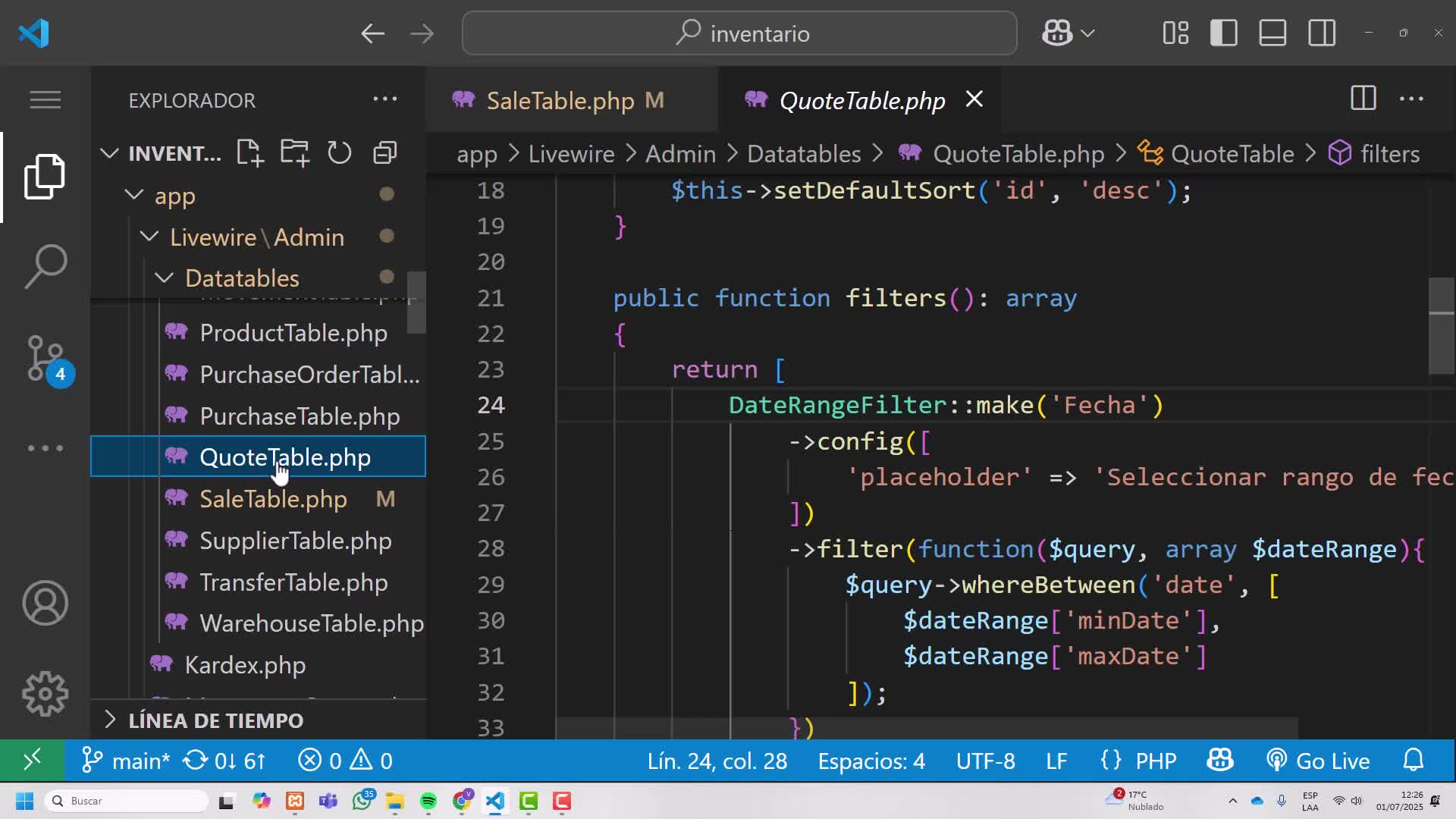
Task: Click Lín. 24, col. 28 cursor position
Action: coord(717,761)
